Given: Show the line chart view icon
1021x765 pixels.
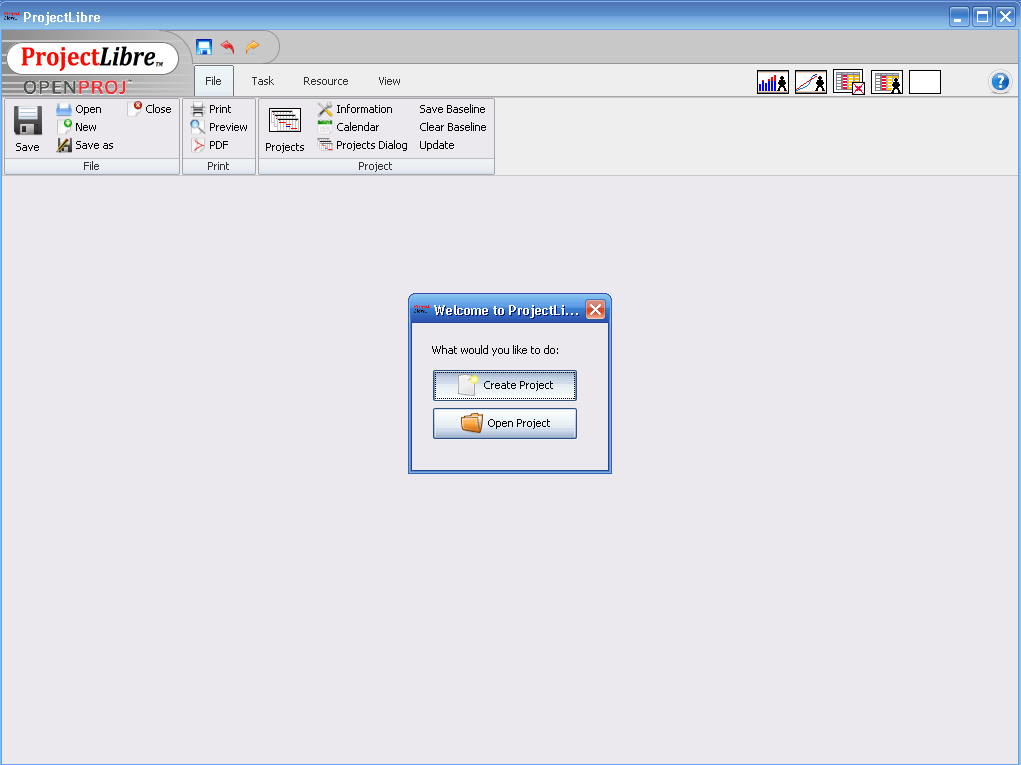Looking at the screenshot, I should tap(811, 83).
